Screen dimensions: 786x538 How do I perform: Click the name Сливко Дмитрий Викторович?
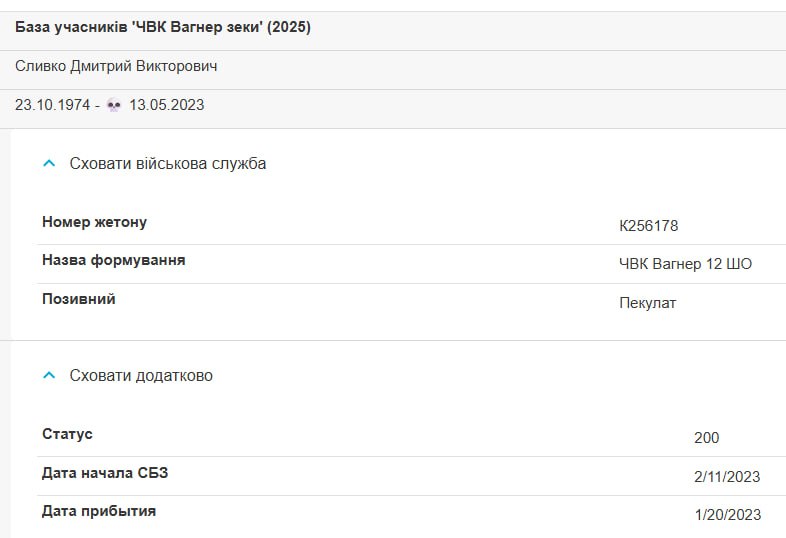click(x=116, y=66)
